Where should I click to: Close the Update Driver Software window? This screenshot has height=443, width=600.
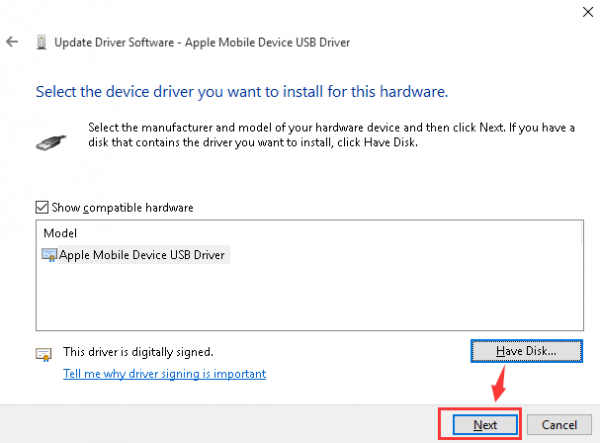point(584,10)
